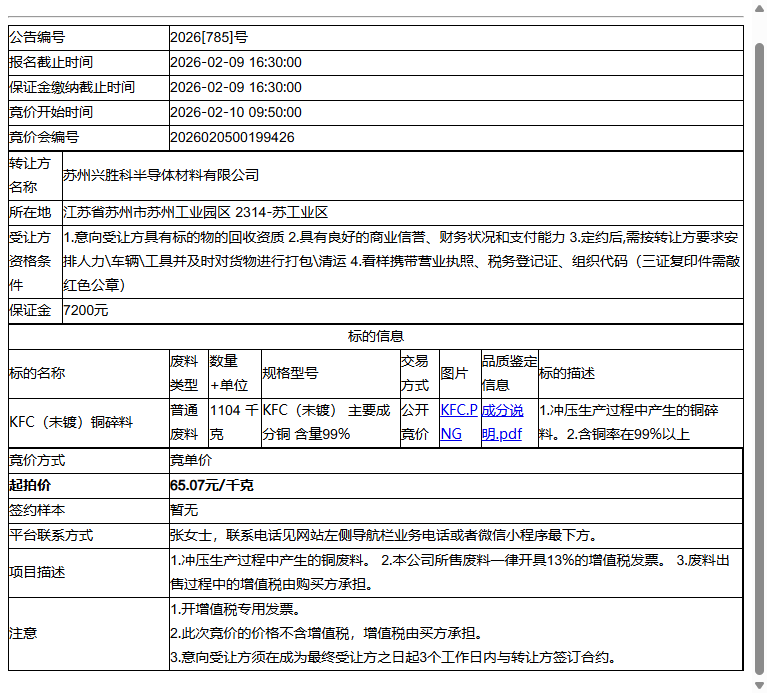Click the 报名截止时间 label
This screenshot has width=767, height=693.
(x=51, y=63)
